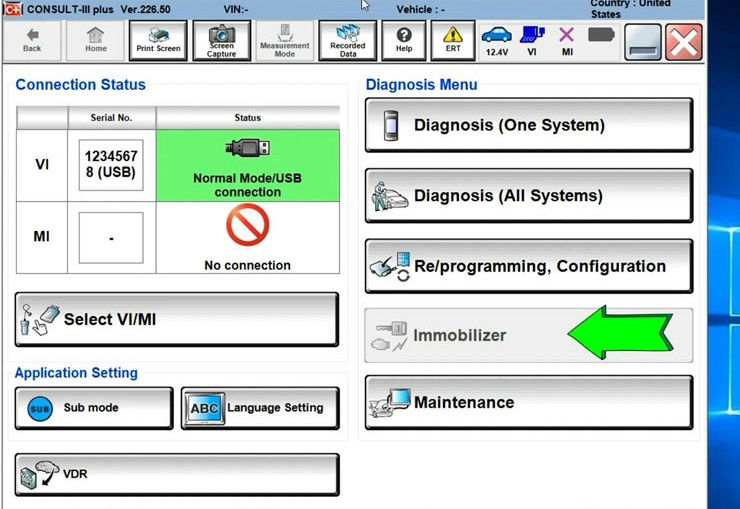Viewport: 740px width, 509px height.
Task: Select the VI serial number 12345678 (USB) field
Action: [x=111, y=165]
